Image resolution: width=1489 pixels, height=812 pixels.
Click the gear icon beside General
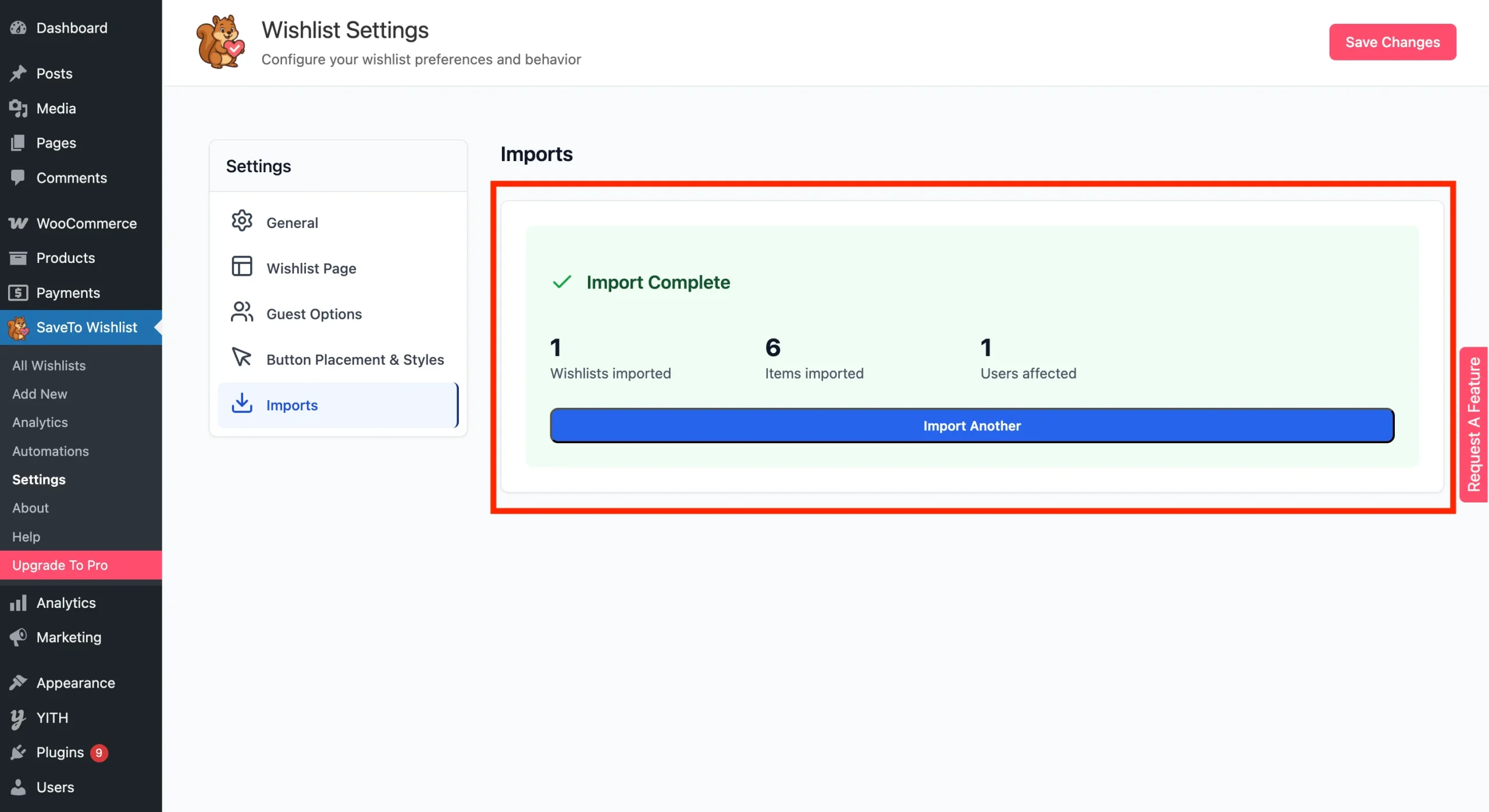(x=241, y=221)
